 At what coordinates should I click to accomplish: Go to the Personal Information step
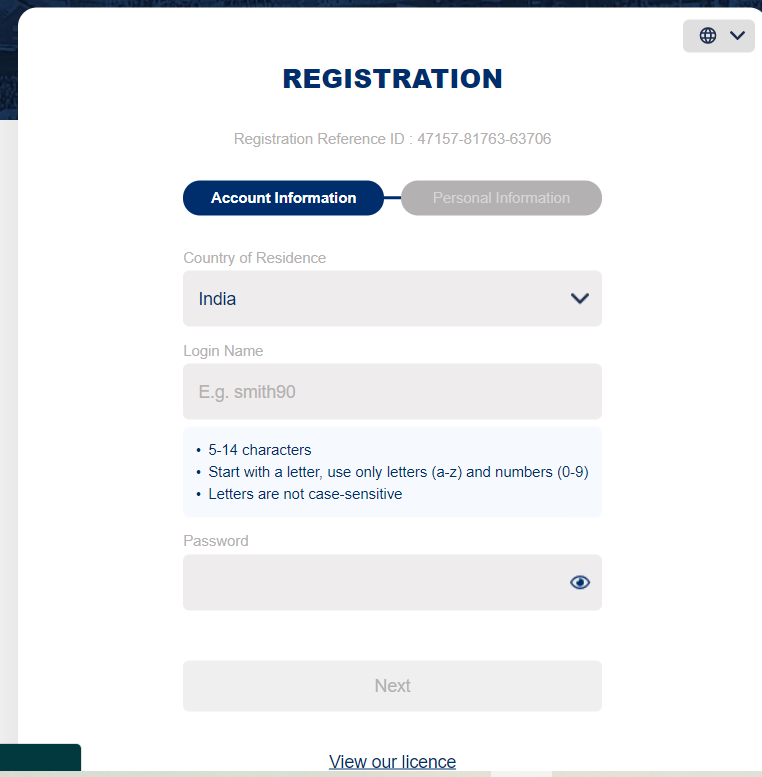[x=501, y=198]
